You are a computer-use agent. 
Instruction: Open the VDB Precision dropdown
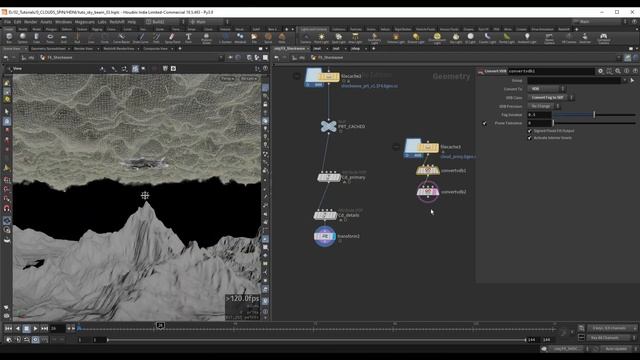pos(543,106)
